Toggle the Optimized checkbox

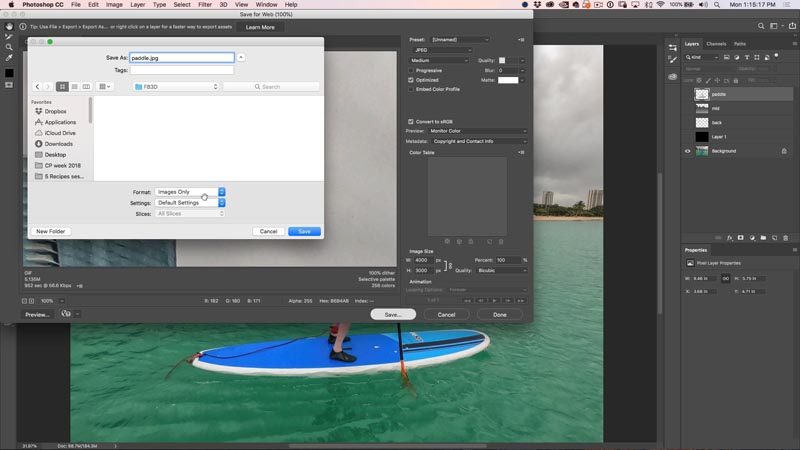click(x=411, y=80)
